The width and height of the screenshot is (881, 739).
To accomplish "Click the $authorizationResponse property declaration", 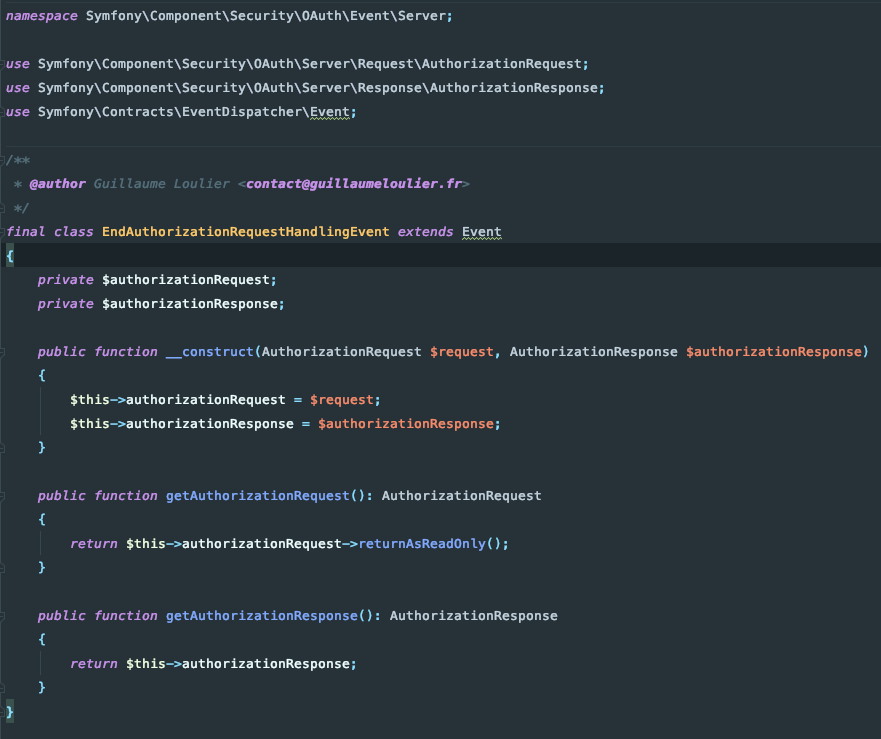I will 190,303.
